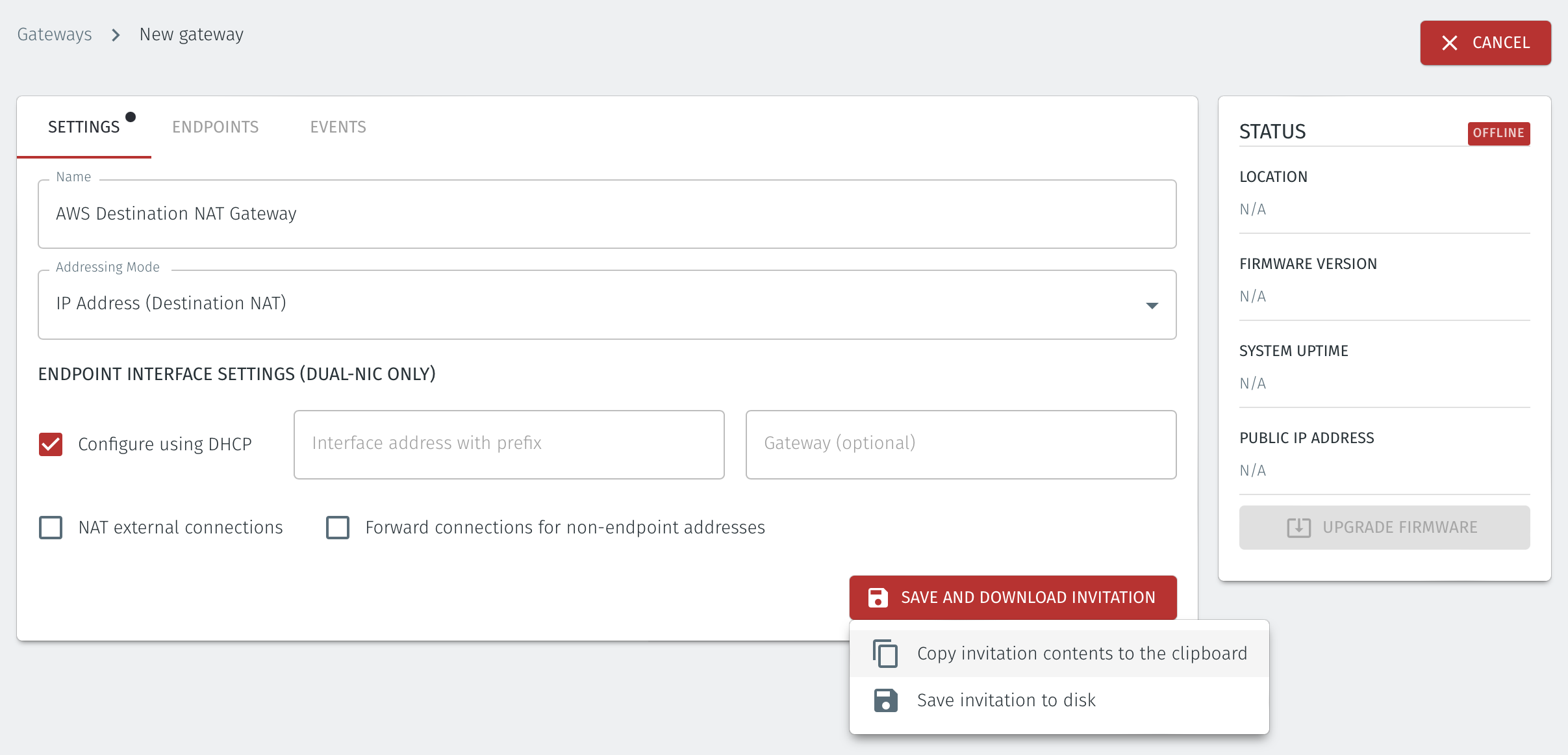Click Save and Download Invitation
Image resolution: width=1568 pixels, height=755 pixels.
1013,598
